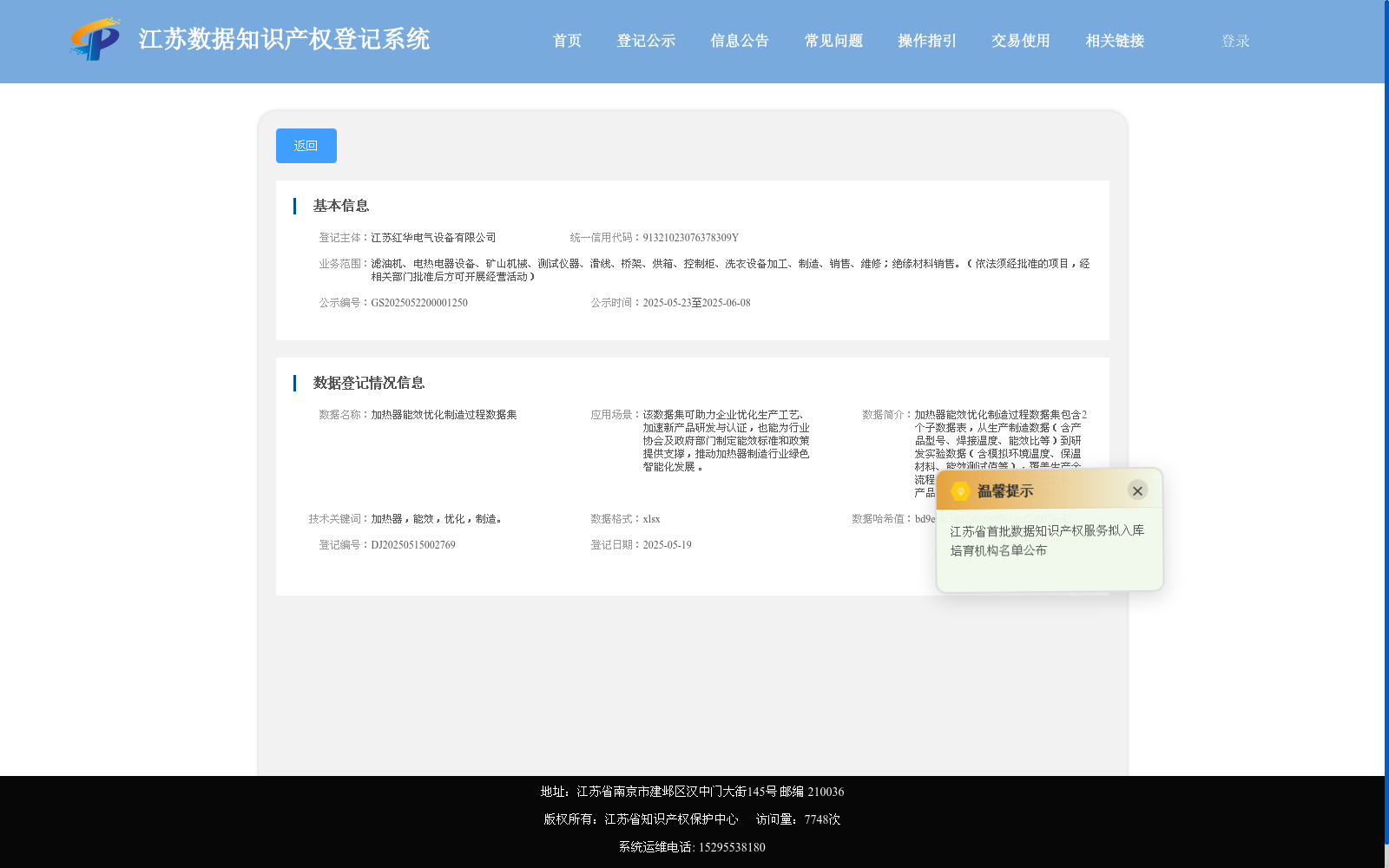
Task: Click the 江苏数据知识产权登记系统 title
Action: [x=284, y=39]
